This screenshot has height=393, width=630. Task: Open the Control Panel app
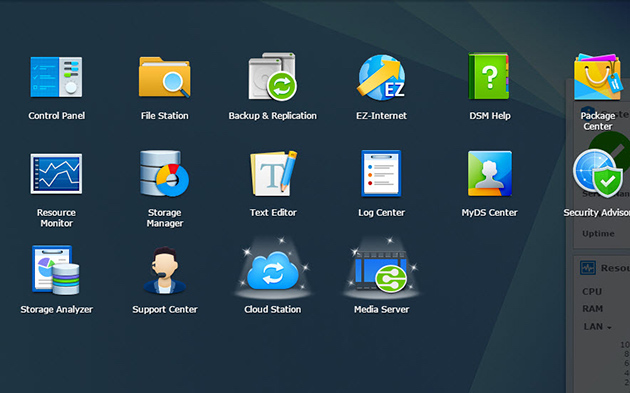(56, 77)
